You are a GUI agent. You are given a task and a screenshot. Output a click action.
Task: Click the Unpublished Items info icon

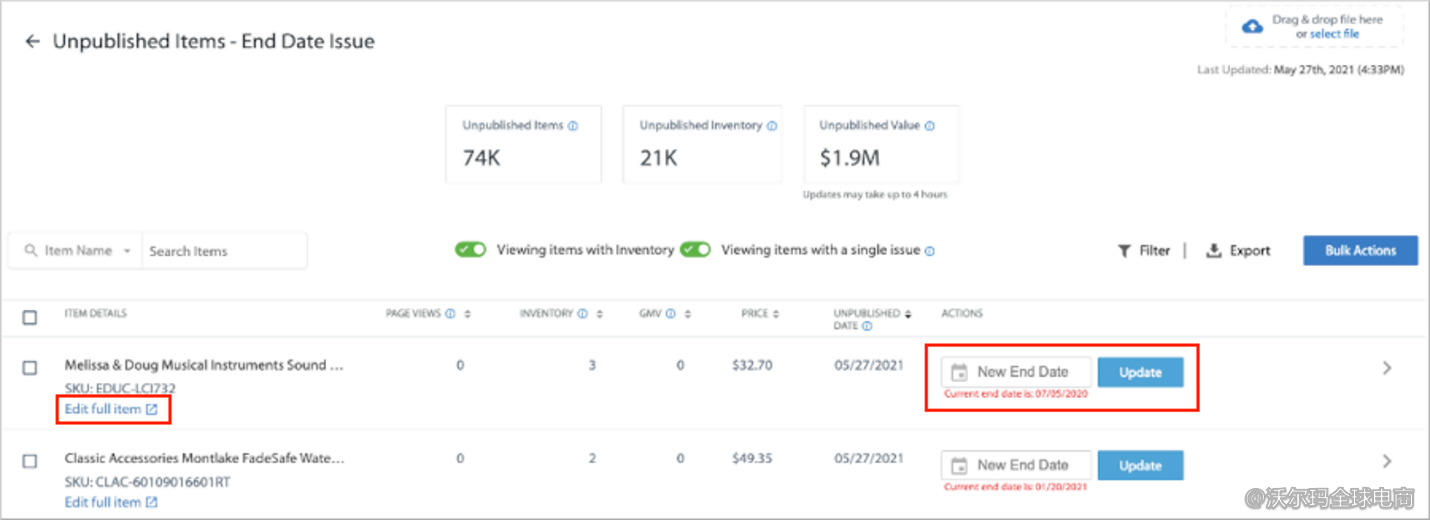[x=573, y=126]
